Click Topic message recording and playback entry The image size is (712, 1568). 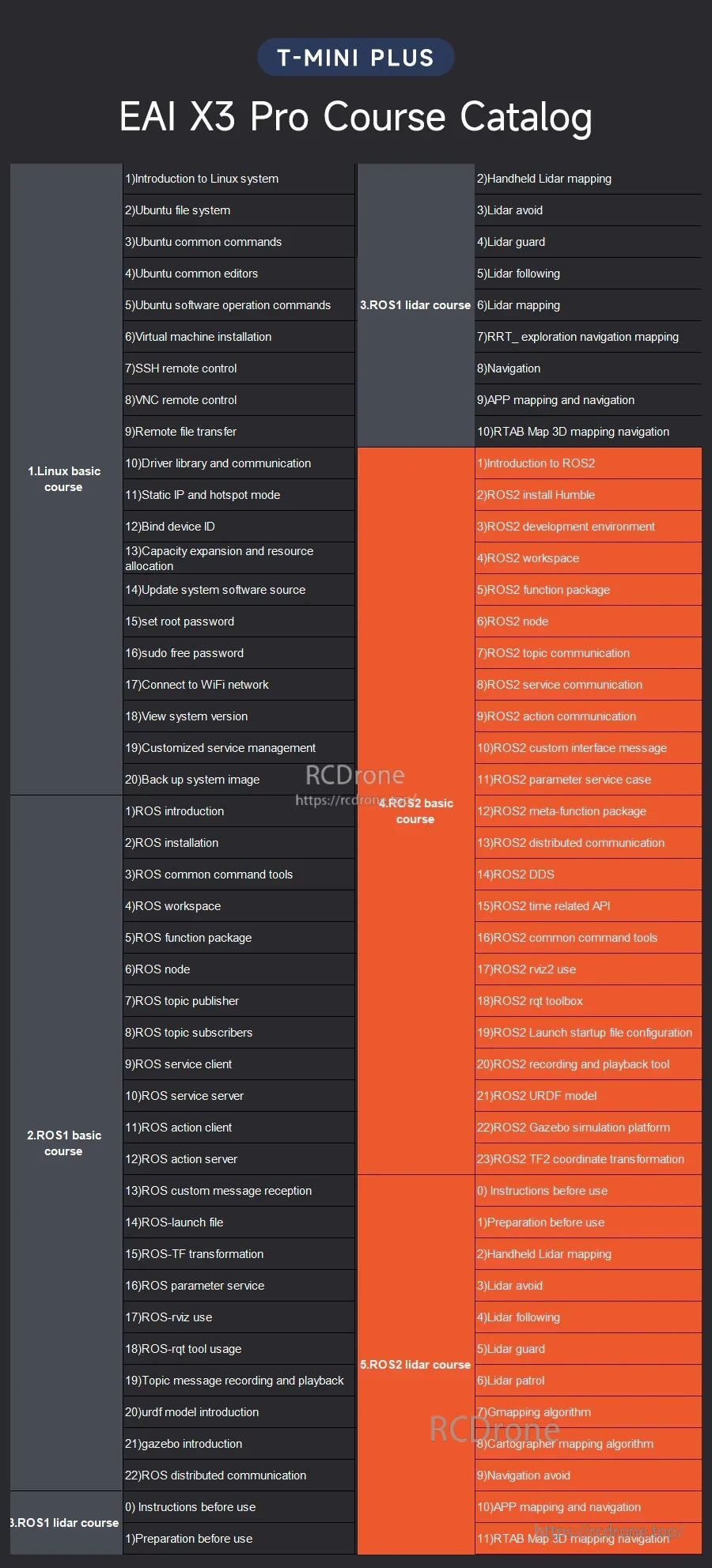point(239,1381)
